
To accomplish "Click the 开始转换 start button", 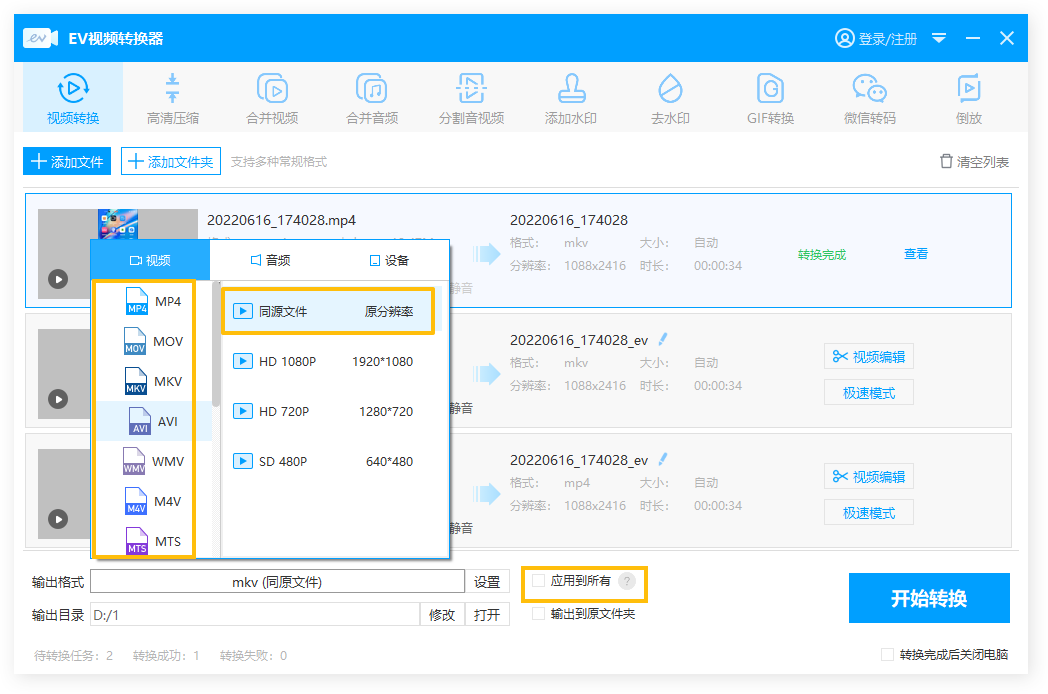I will tap(929, 598).
